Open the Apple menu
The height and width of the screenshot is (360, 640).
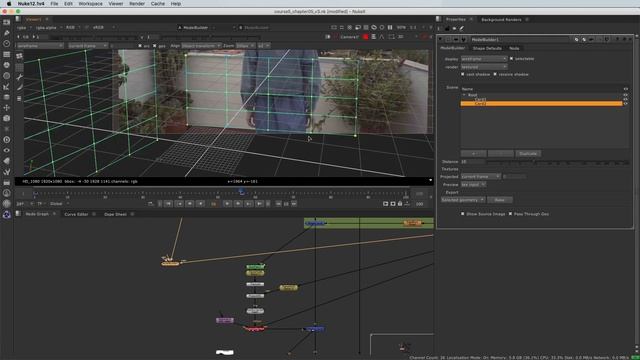[x=9, y=4]
